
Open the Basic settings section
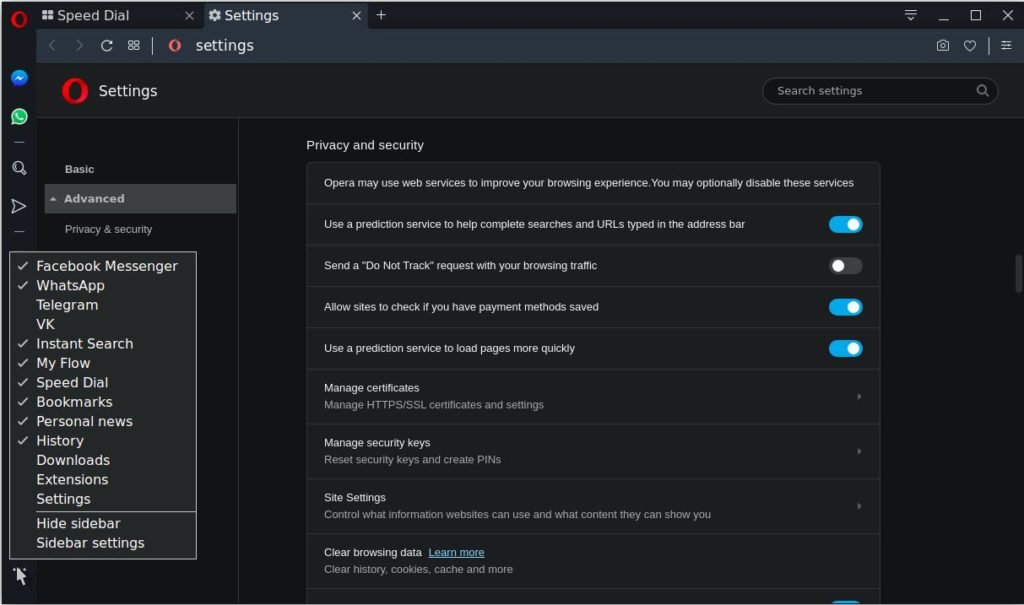point(80,169)
